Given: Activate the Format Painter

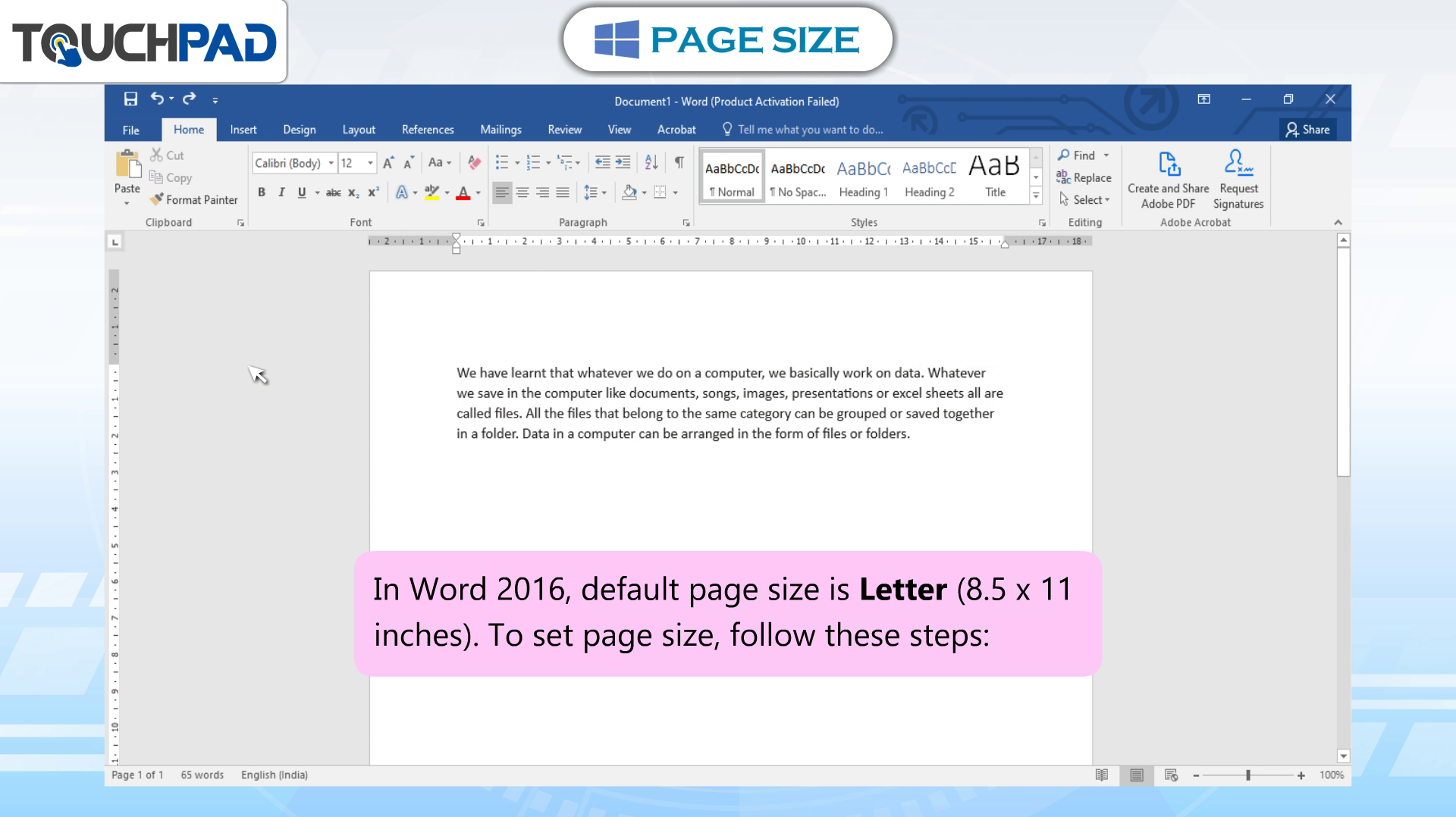Looking at the screenshot, I should click(x=194, y=199).
